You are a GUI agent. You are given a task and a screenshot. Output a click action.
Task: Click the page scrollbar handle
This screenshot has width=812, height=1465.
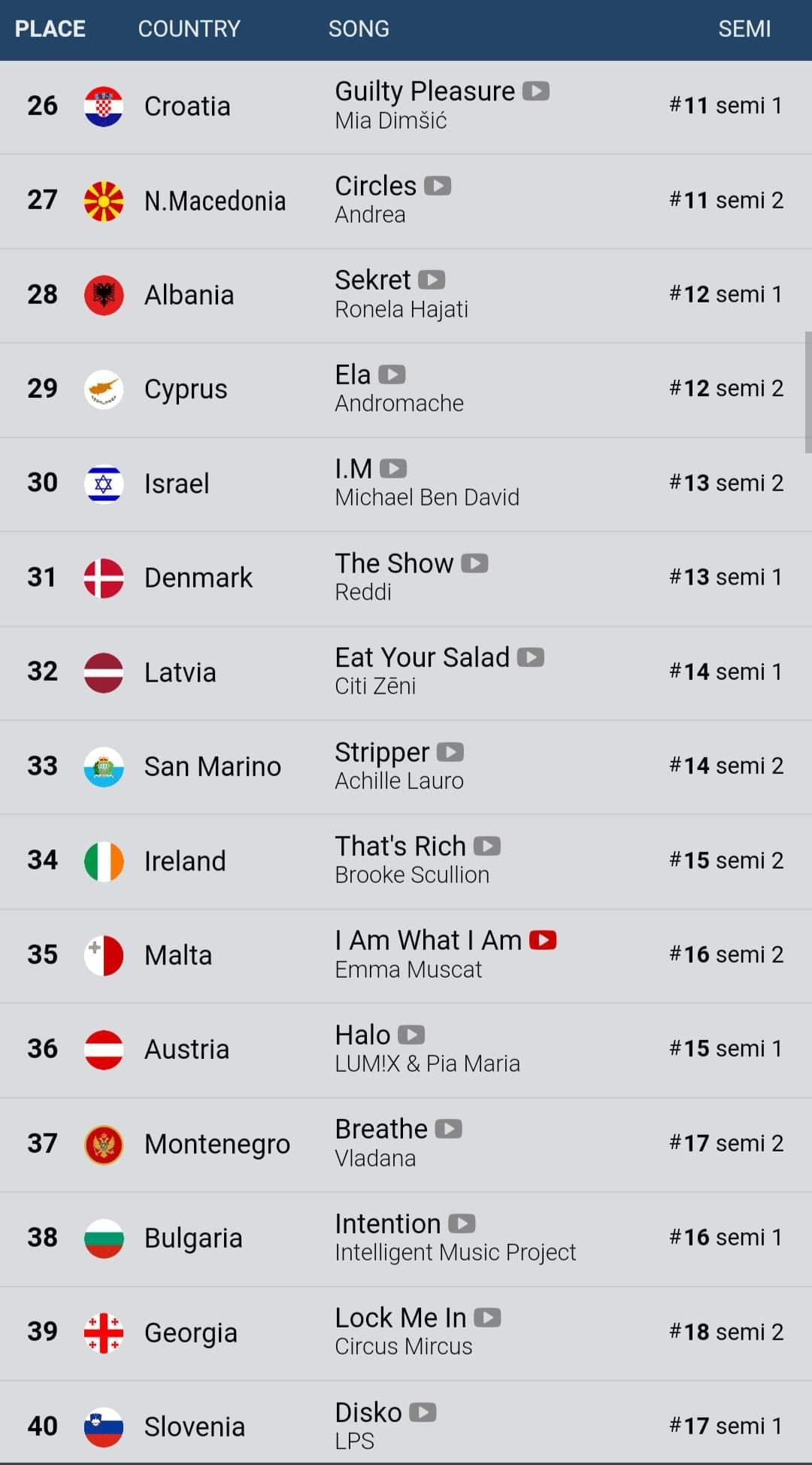(x=807, y=392)
